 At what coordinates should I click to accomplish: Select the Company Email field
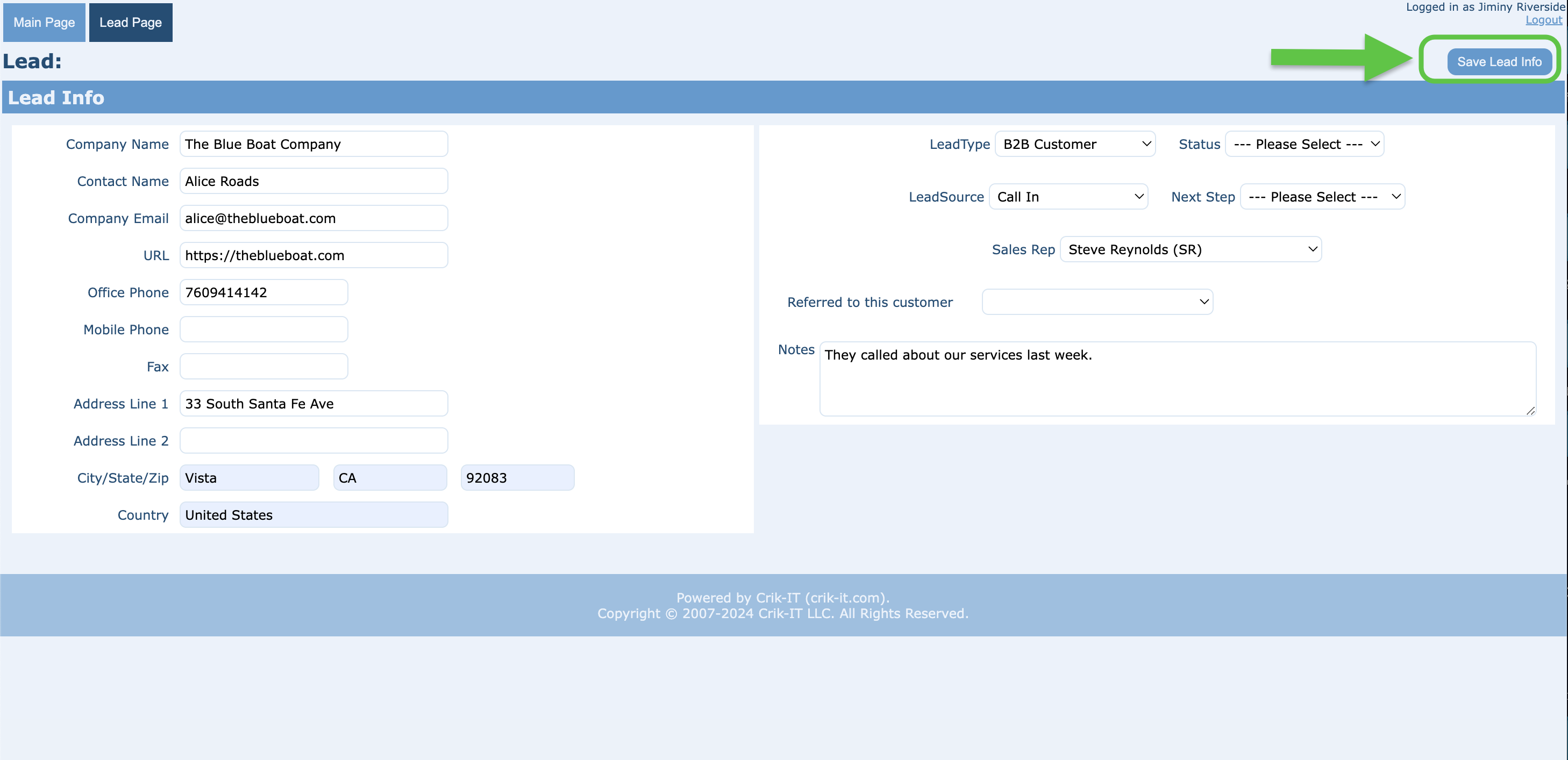click(313, 218)
